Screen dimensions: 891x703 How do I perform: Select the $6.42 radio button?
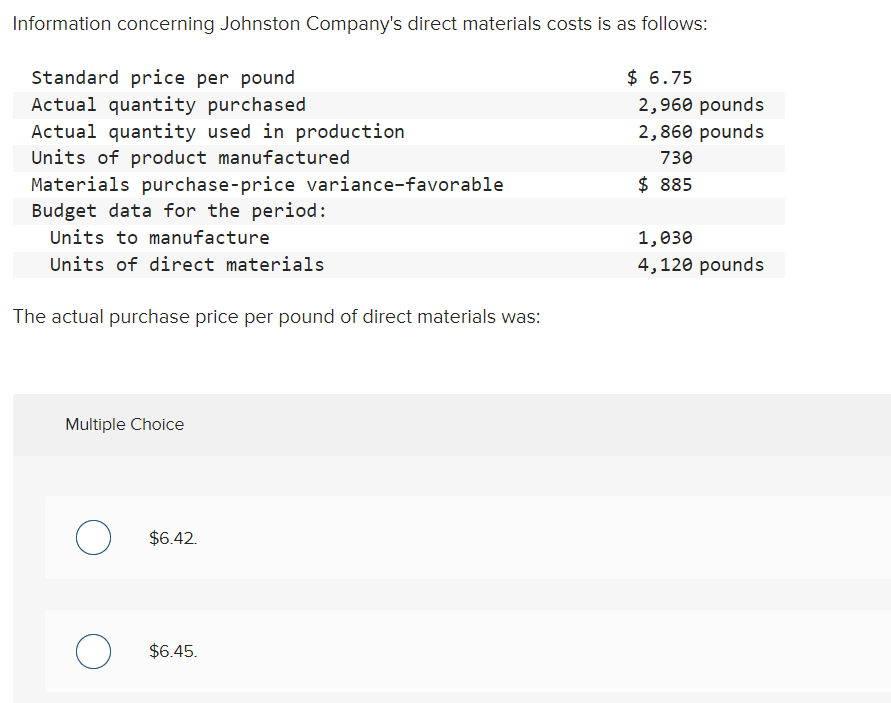pyautogui.click(x=93, y=537)
